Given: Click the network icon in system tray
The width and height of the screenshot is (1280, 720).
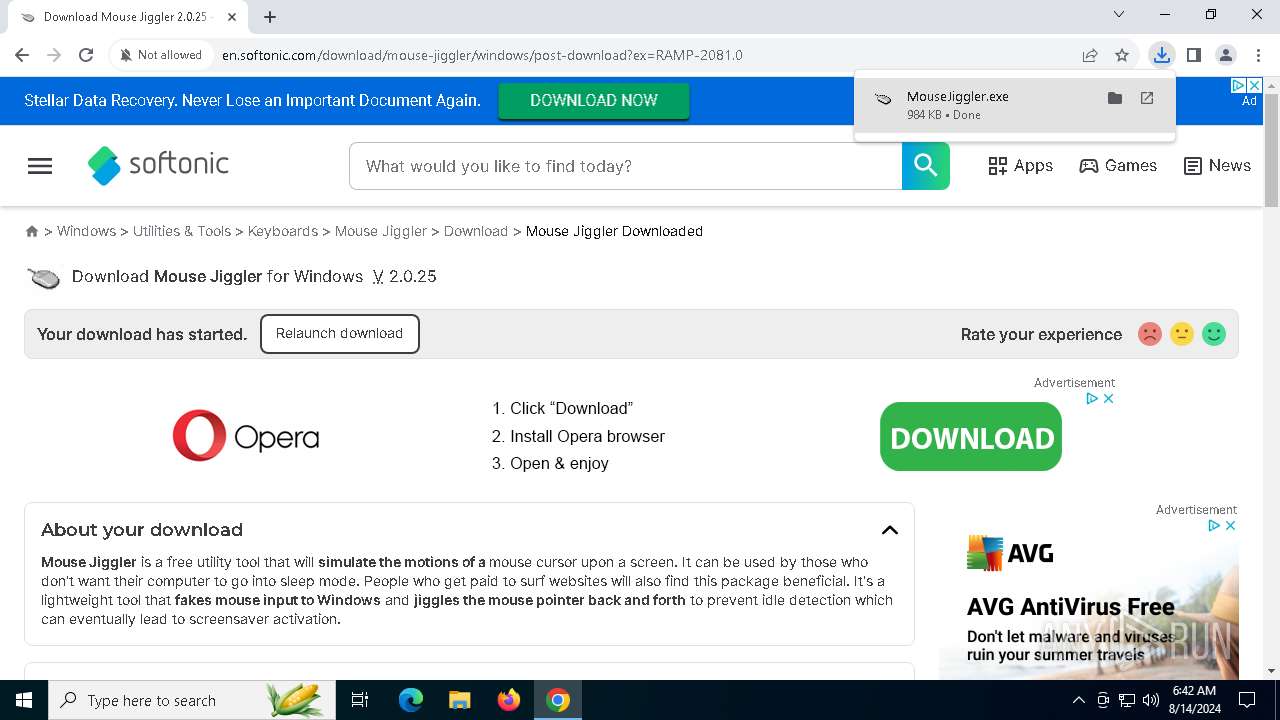Looking at the screenshot, I should (1127, 700).
